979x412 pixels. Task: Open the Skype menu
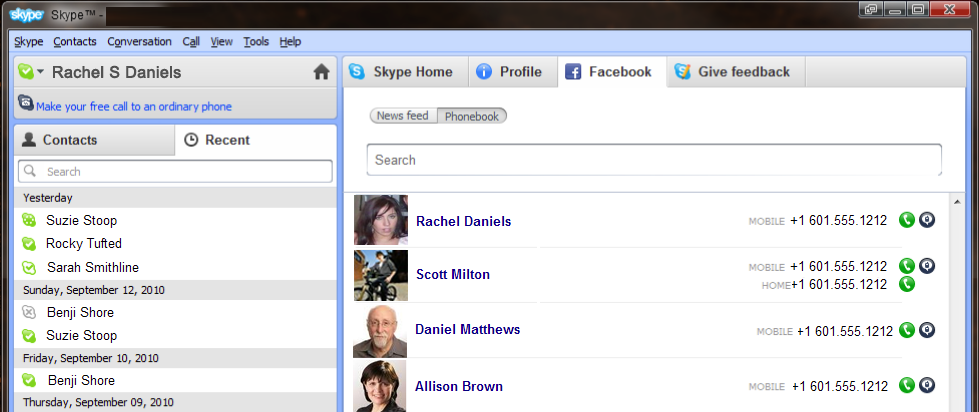[x=29, y=42]
